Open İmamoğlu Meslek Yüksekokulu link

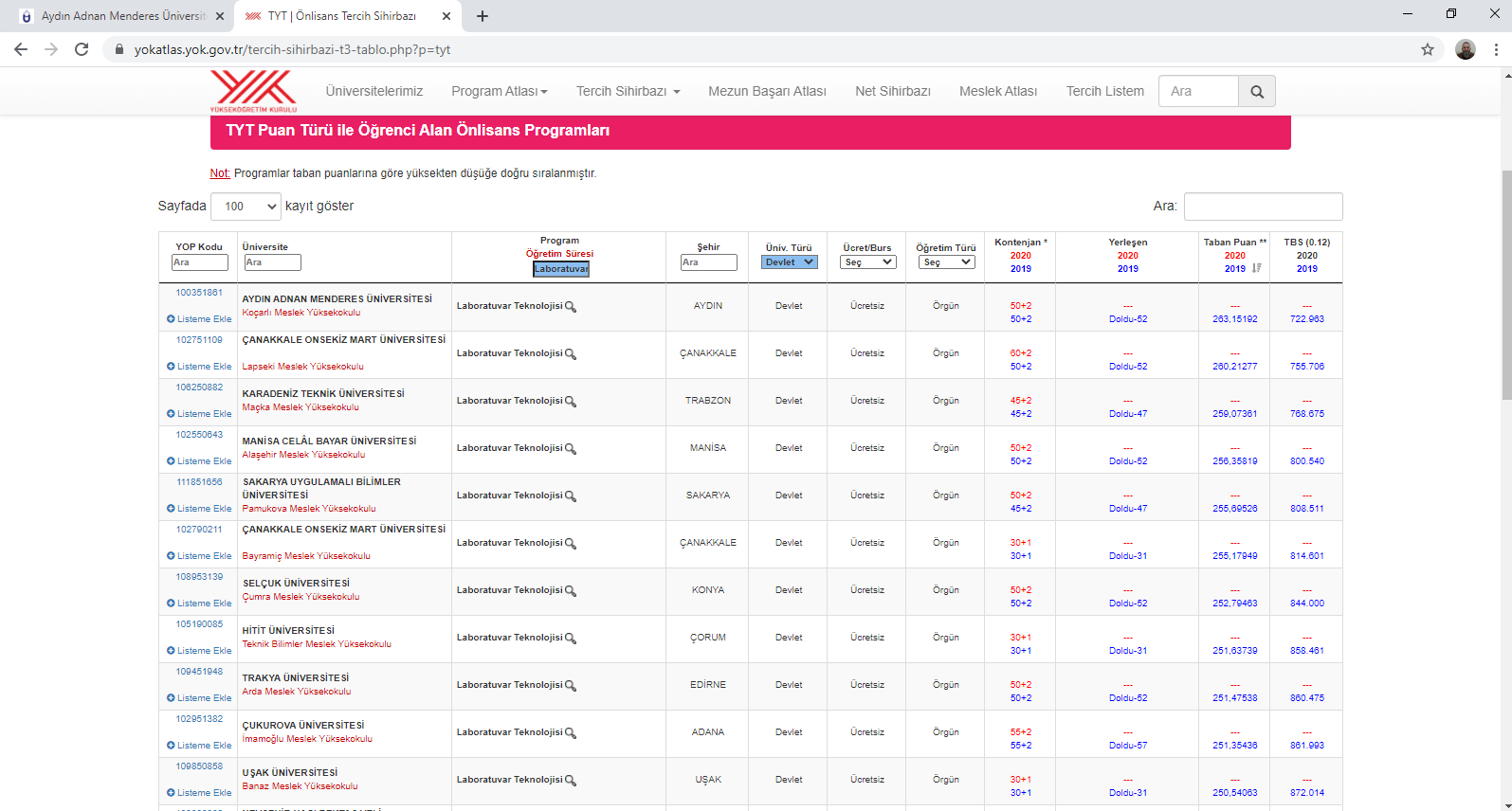click(x=307, y=739)
